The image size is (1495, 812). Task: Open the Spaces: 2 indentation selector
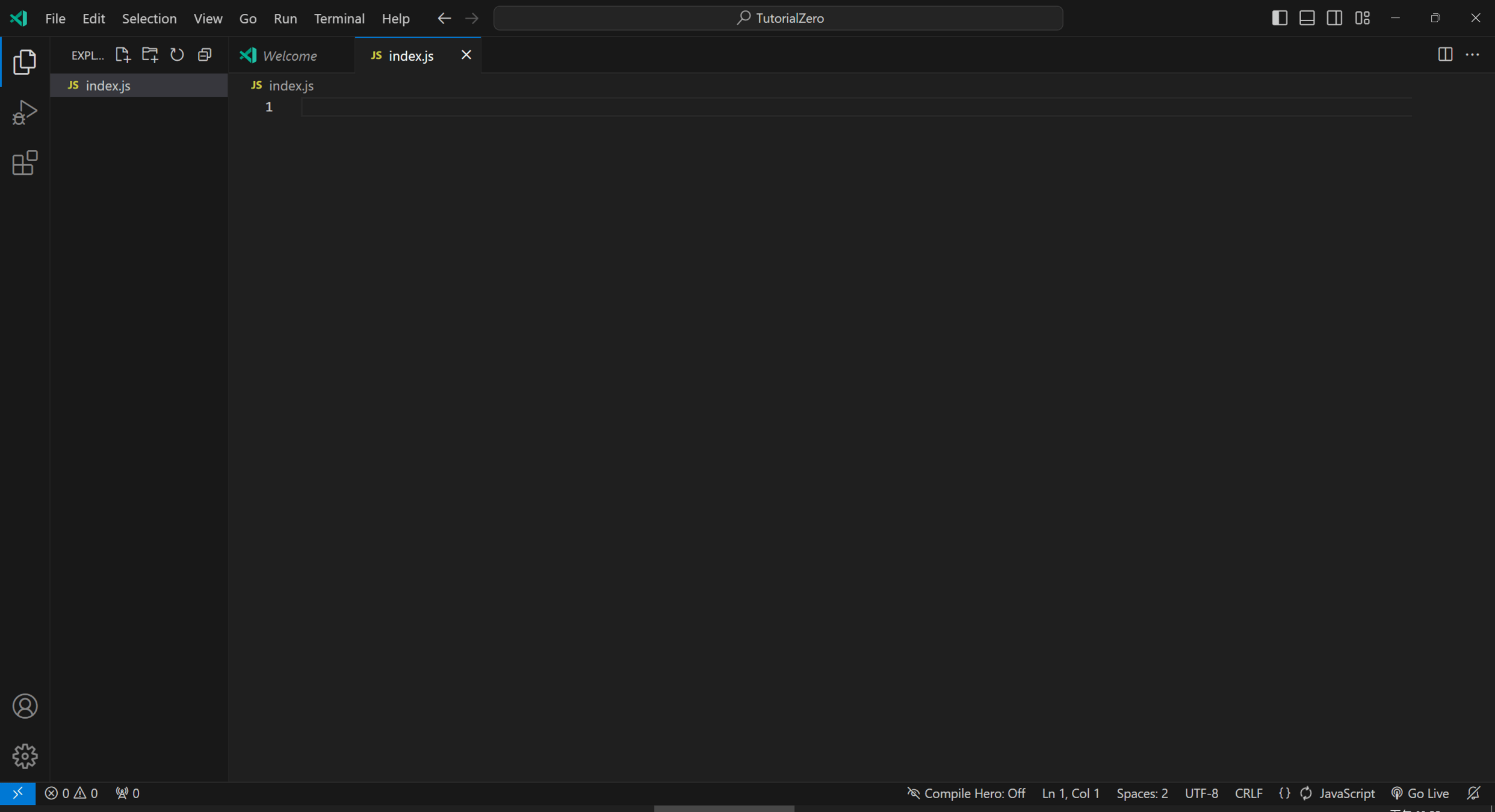(1142, 793)
